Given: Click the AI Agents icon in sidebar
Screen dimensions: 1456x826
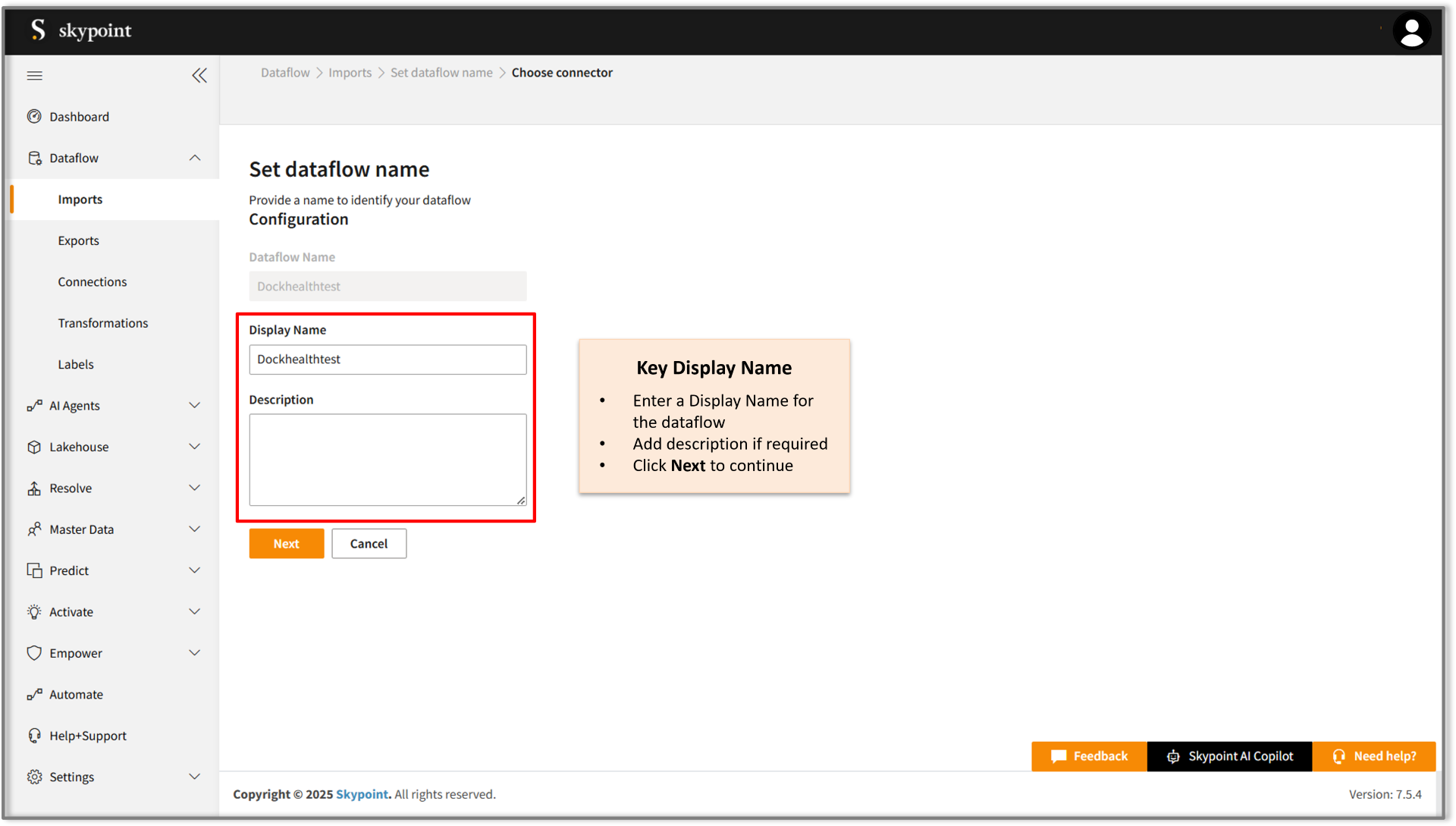Looking at the screenshot, I should pos(33,405).
